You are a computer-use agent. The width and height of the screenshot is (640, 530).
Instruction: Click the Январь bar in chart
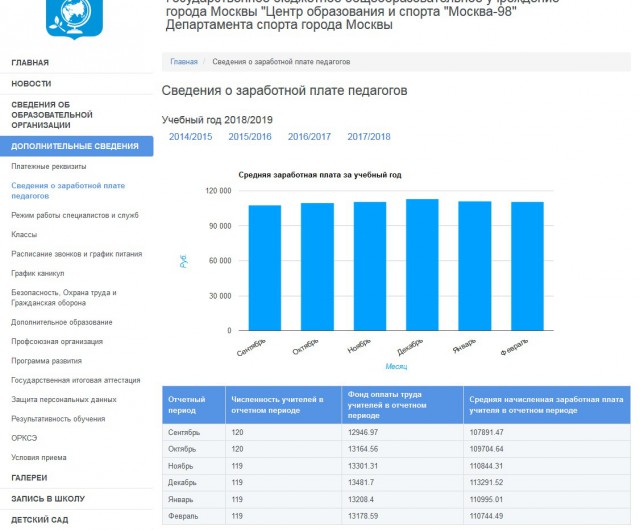(475, 266)
